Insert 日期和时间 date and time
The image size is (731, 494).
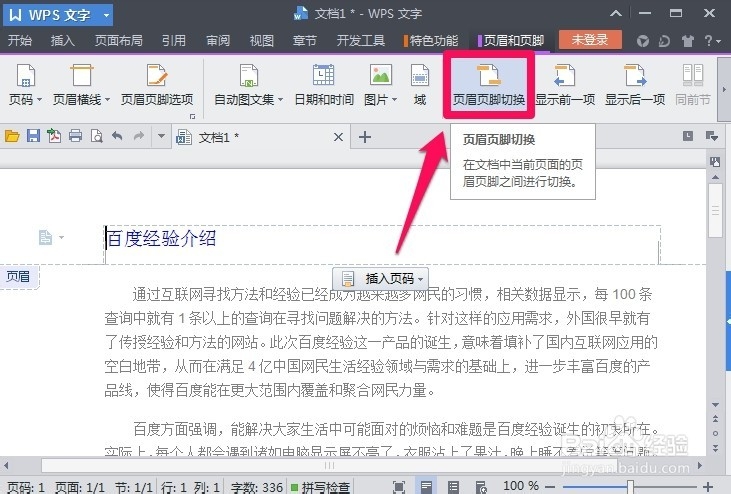coord(324,86)
